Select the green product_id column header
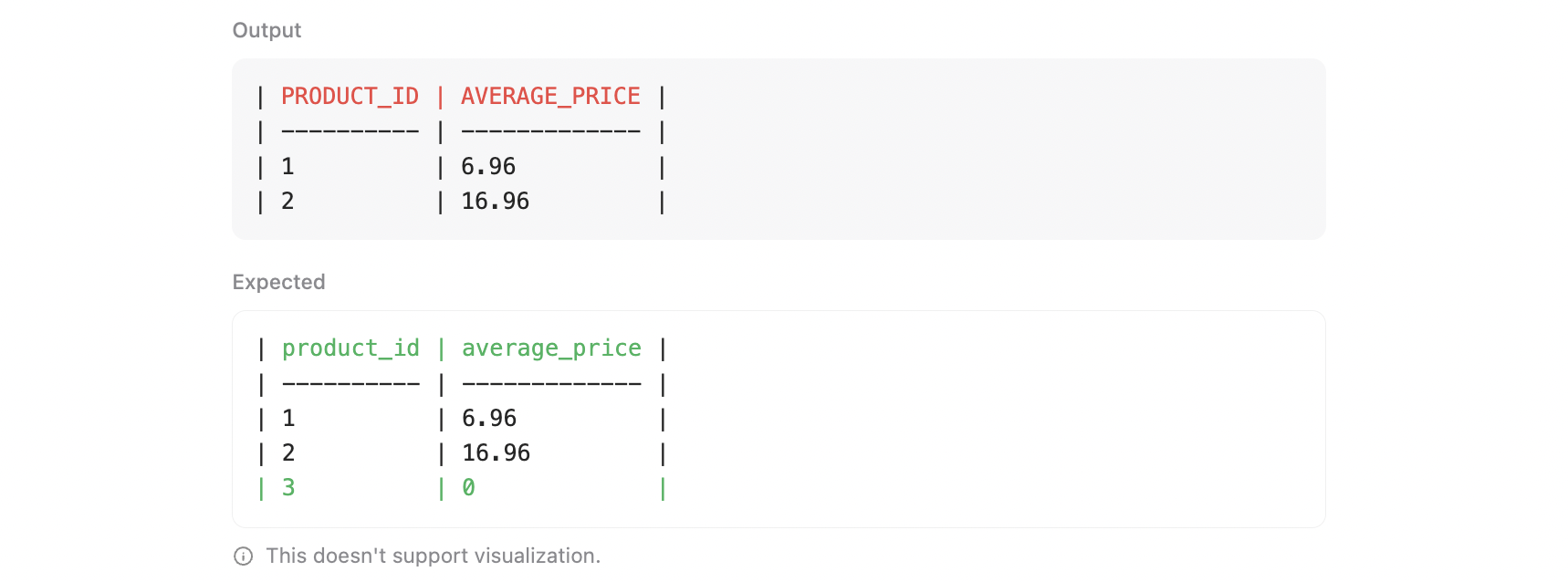This screenshot has height=582, width=1568. point(350,348)
